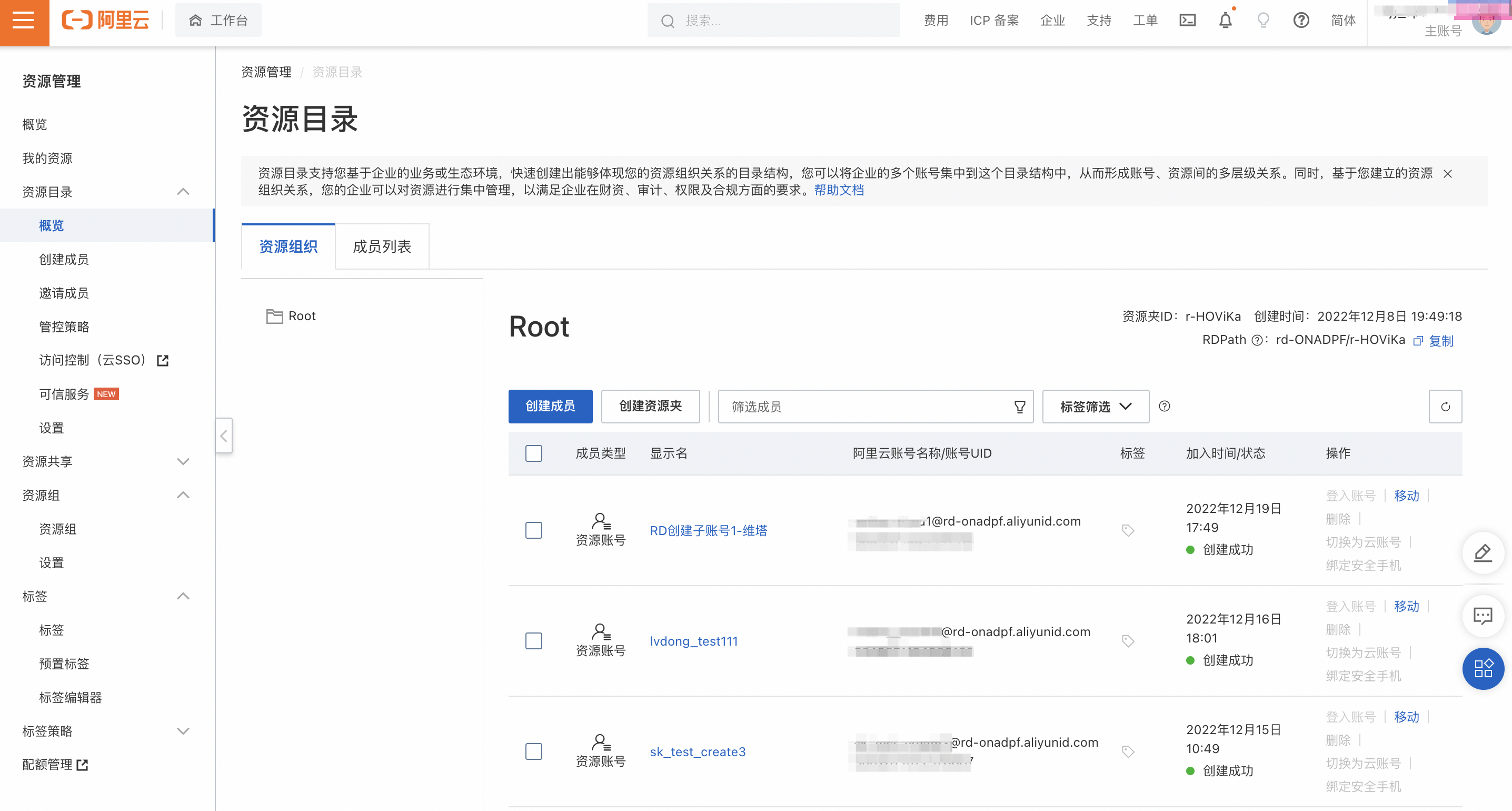
Task: Check the sk_test_create3 row checkbox
Action: (x=533, y=751)
